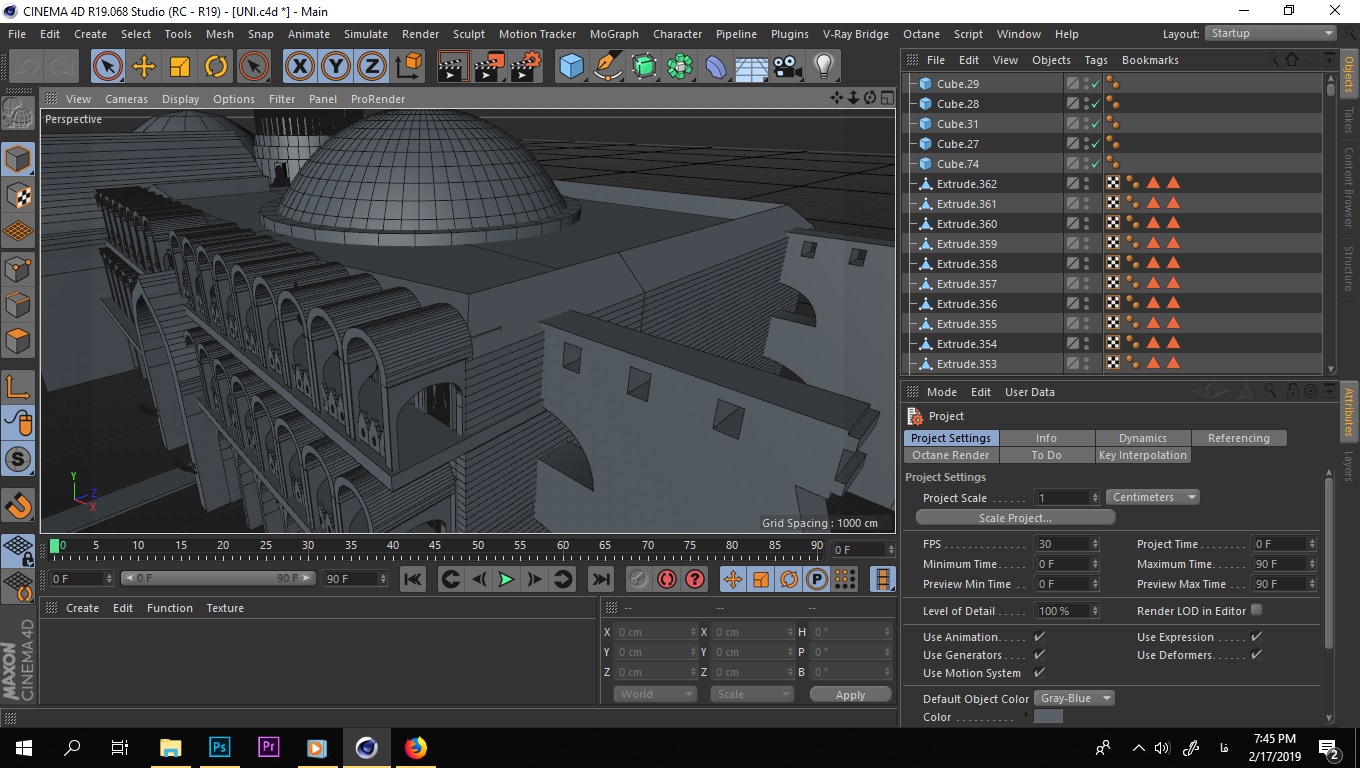Open the World coordinate dropdown
The width and height of the screenshot is (1360, 768).
[x=655, y=694]
